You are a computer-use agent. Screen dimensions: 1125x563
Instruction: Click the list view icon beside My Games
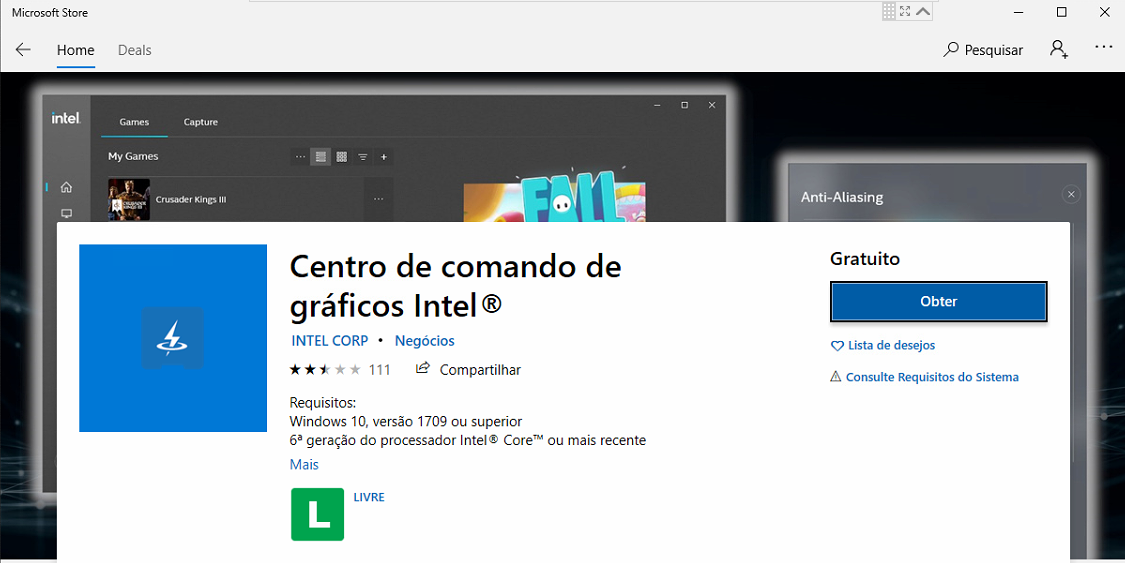[321, 156]
